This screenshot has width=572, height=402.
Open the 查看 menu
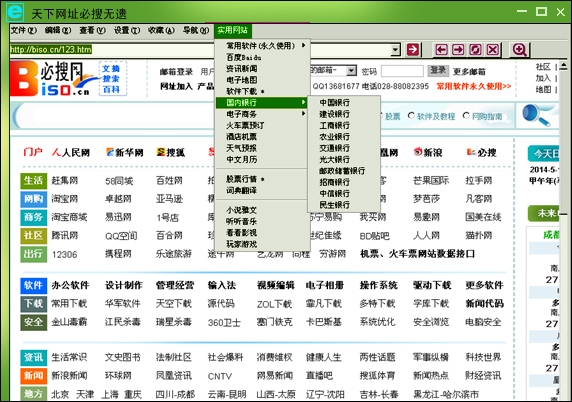tap(92, 30)
